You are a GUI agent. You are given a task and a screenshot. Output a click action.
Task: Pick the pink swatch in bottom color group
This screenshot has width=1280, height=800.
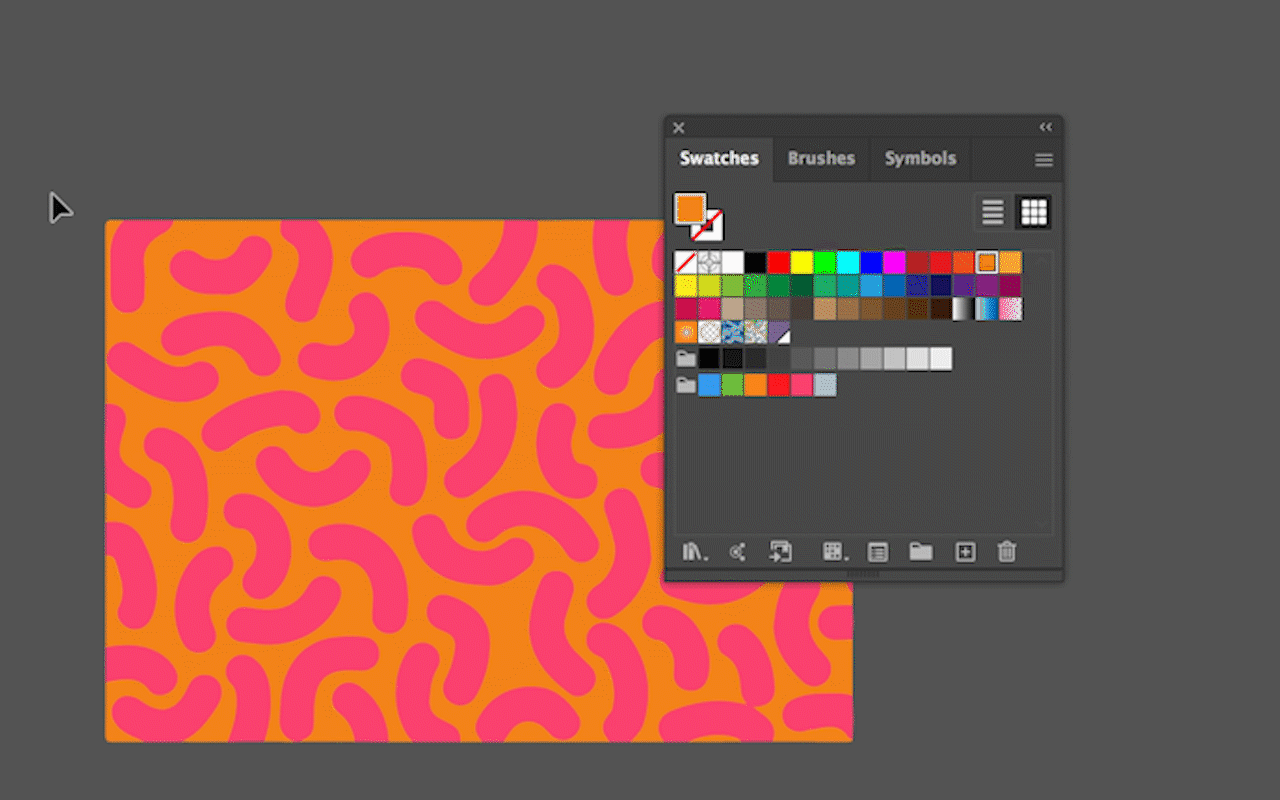pyautogui.click(x=802, y=385)
